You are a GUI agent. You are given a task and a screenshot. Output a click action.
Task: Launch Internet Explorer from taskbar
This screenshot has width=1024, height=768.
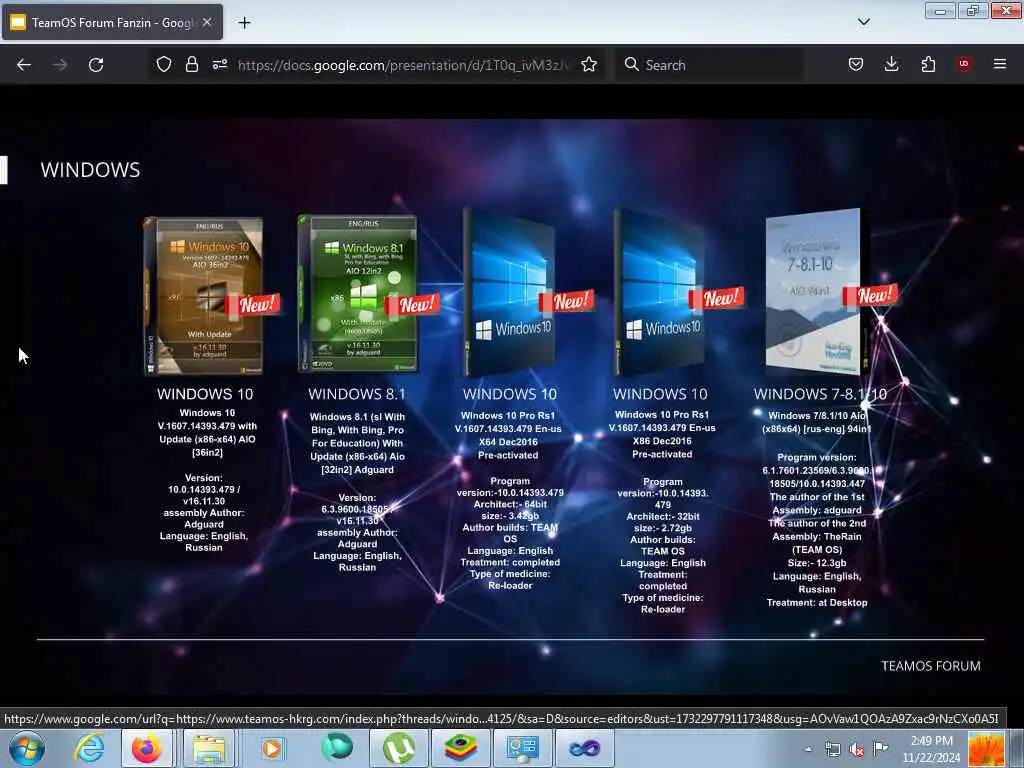[x=89, y=748]
